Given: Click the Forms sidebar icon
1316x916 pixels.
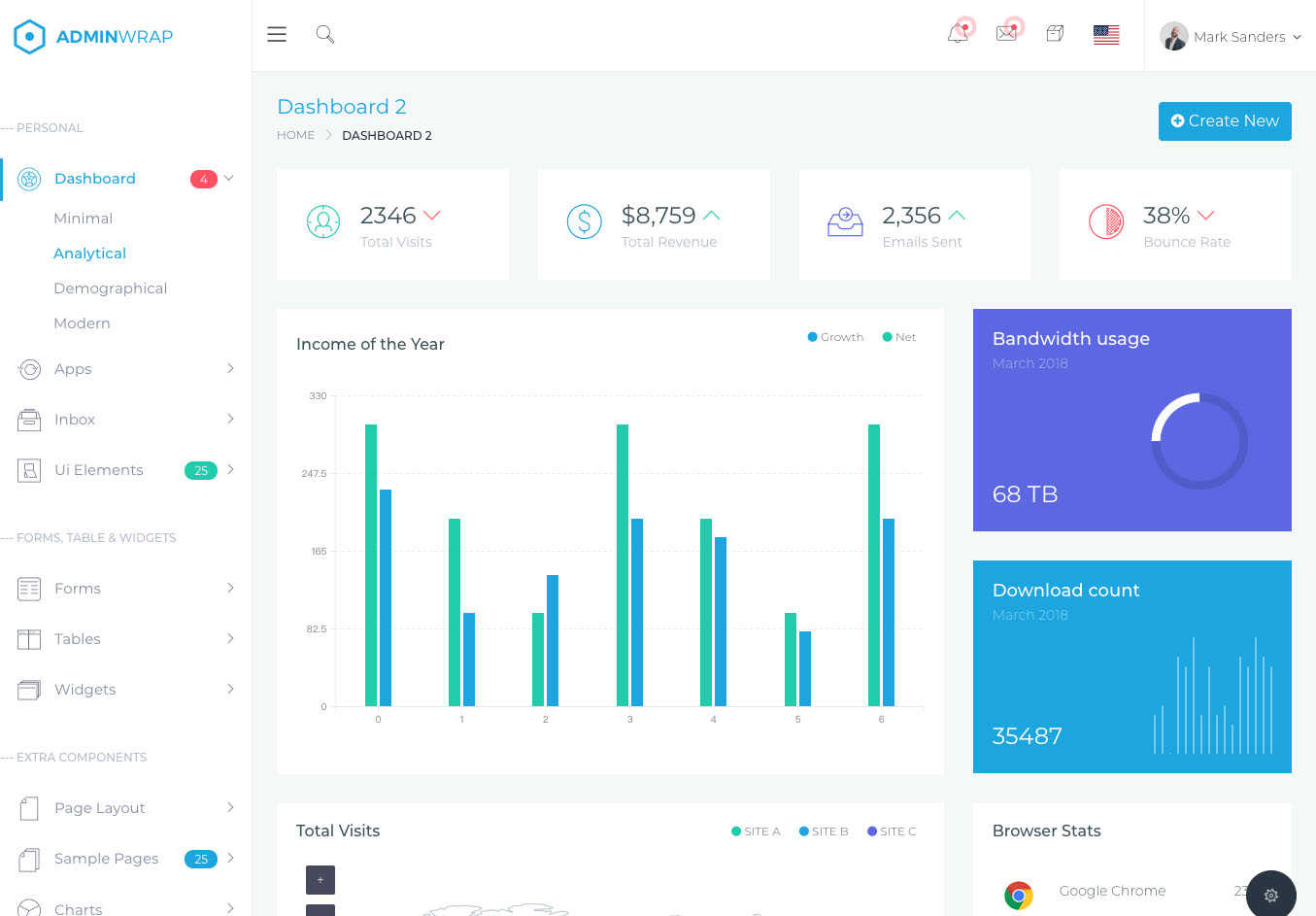Looking at the screenshot, I should [29, 589].
